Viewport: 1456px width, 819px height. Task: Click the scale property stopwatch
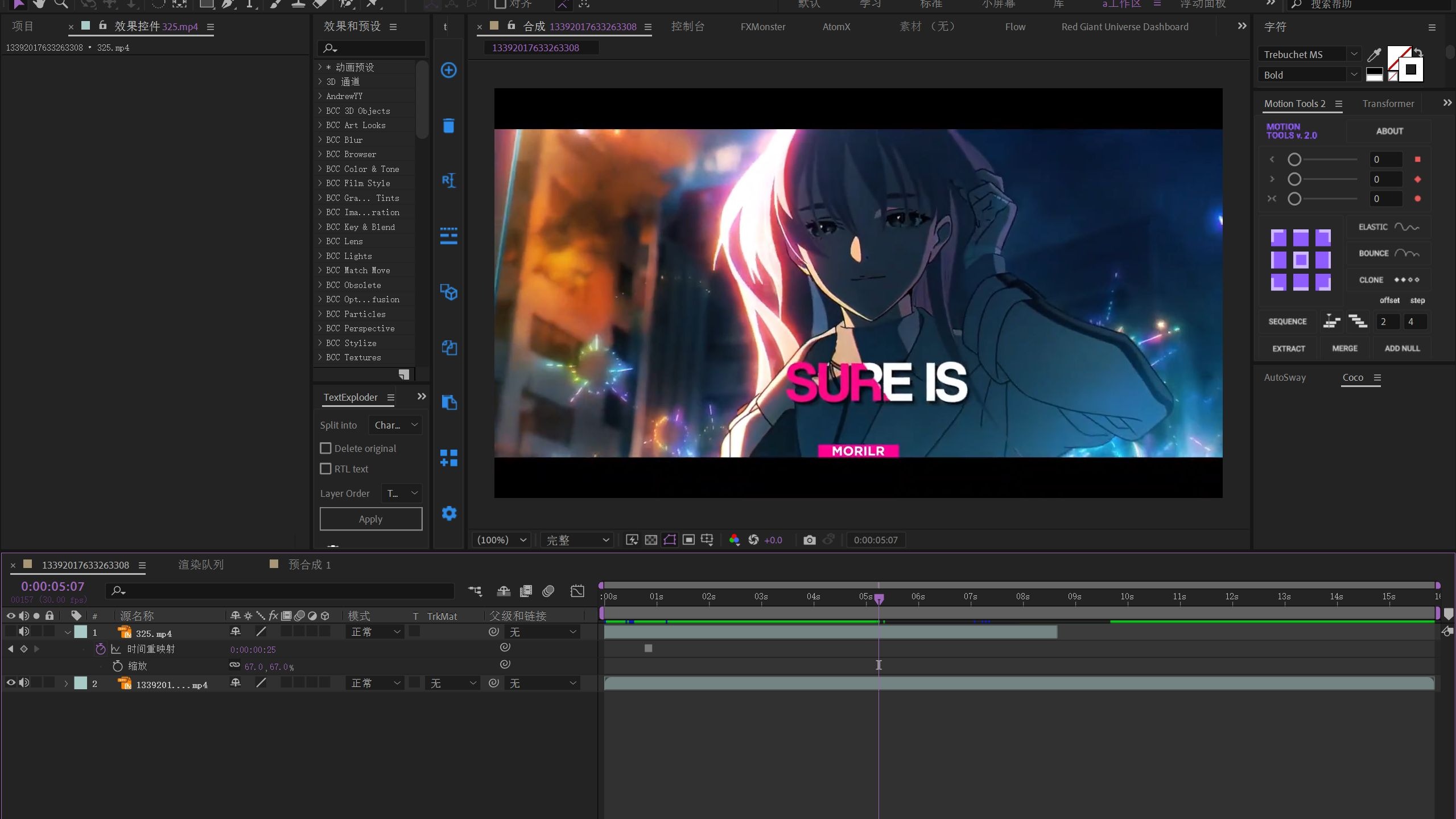(118, 665)
